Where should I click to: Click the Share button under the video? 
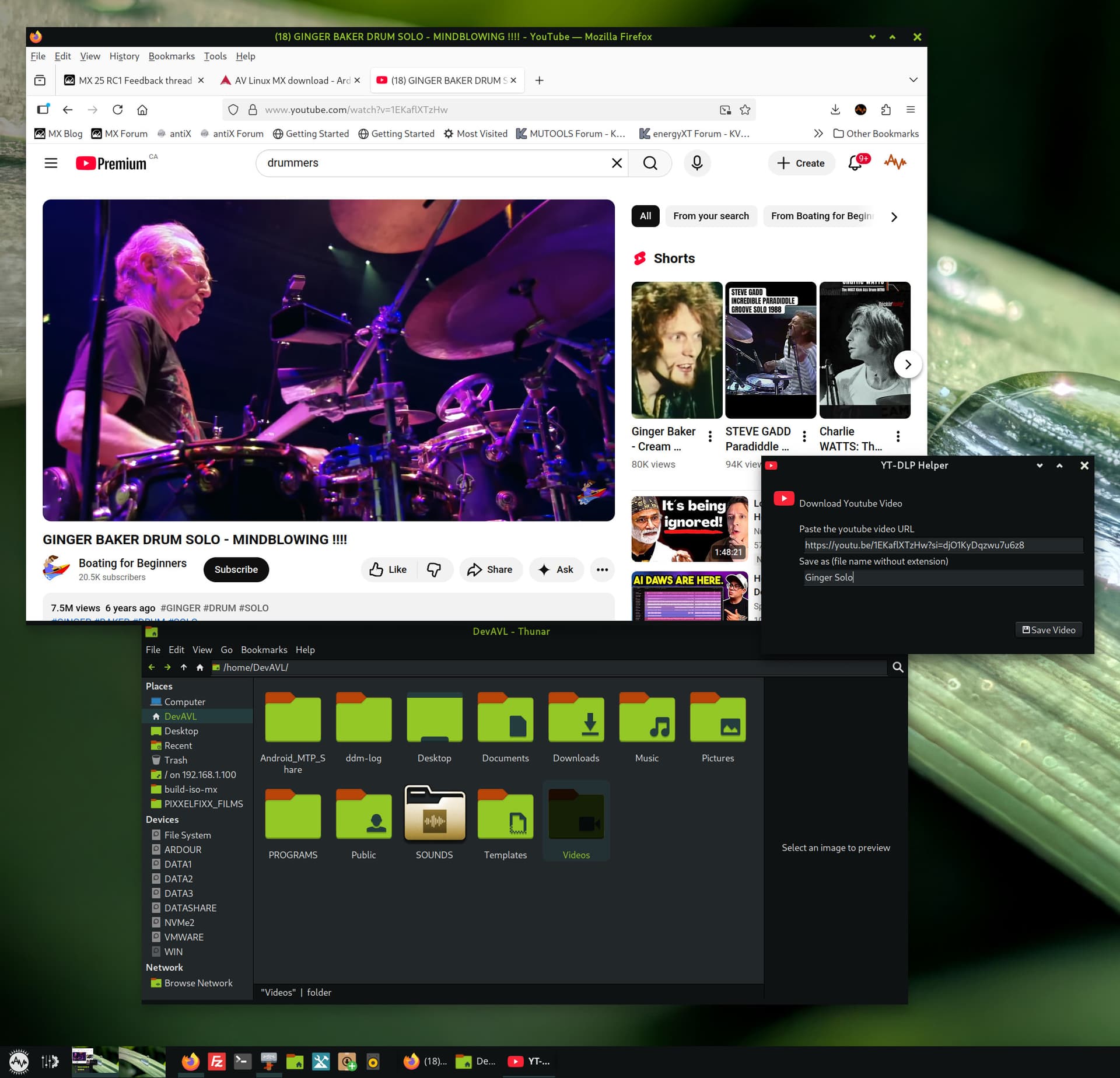click(490, 569)
